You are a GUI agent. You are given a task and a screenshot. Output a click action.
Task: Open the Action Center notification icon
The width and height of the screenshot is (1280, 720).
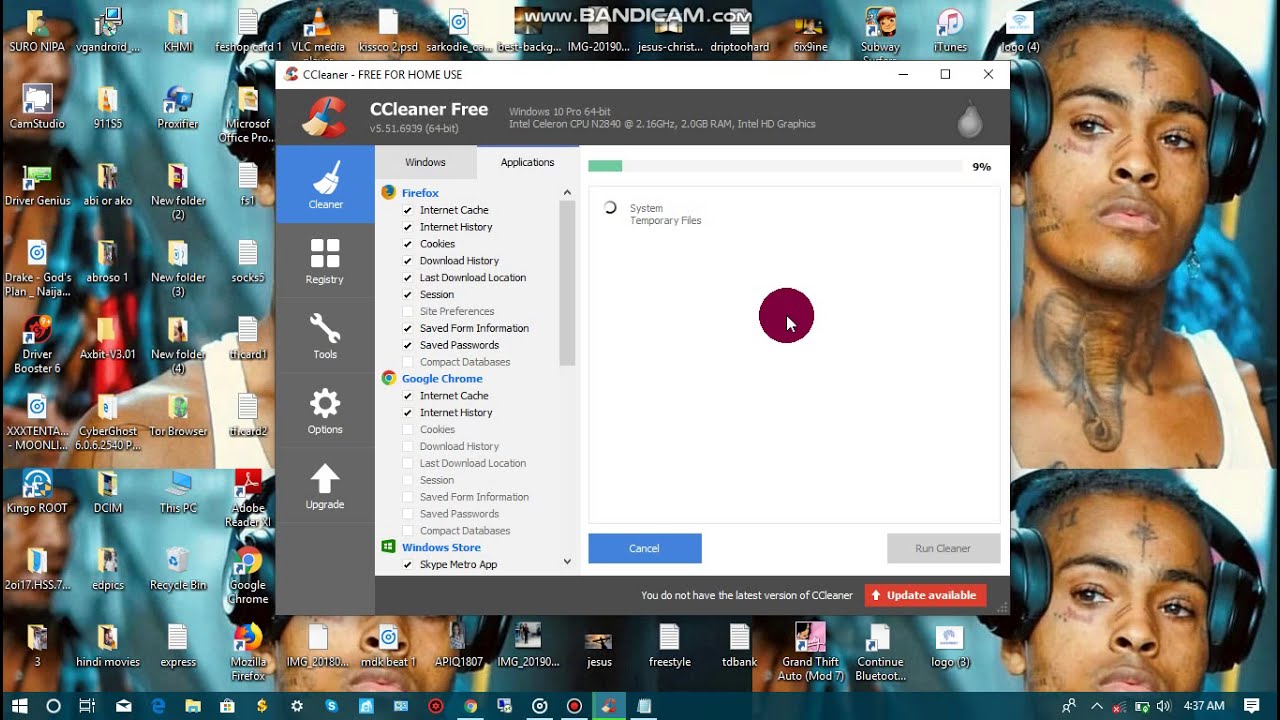[1252, 706]
